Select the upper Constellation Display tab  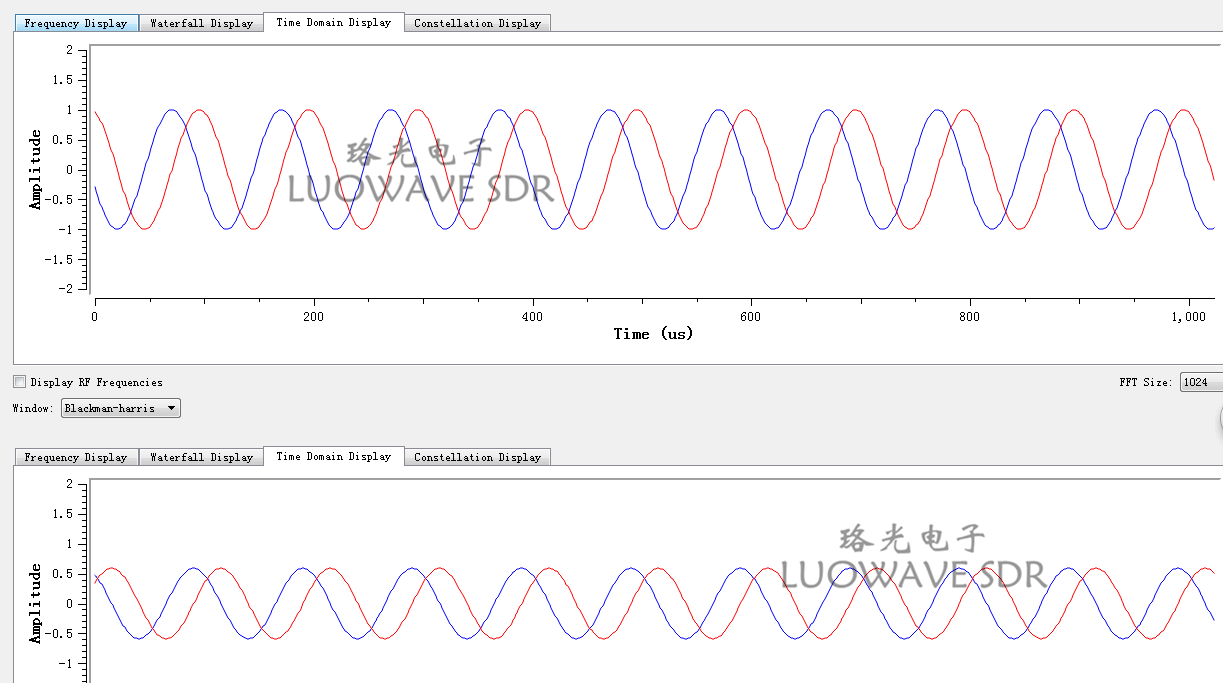point(477,22)
